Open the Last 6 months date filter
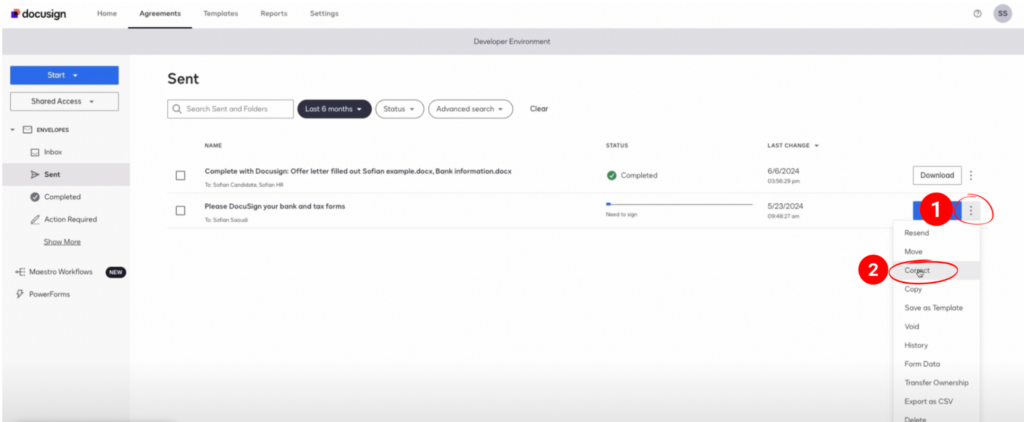Viewport: 1024px width, 422px height. [334, 109]
